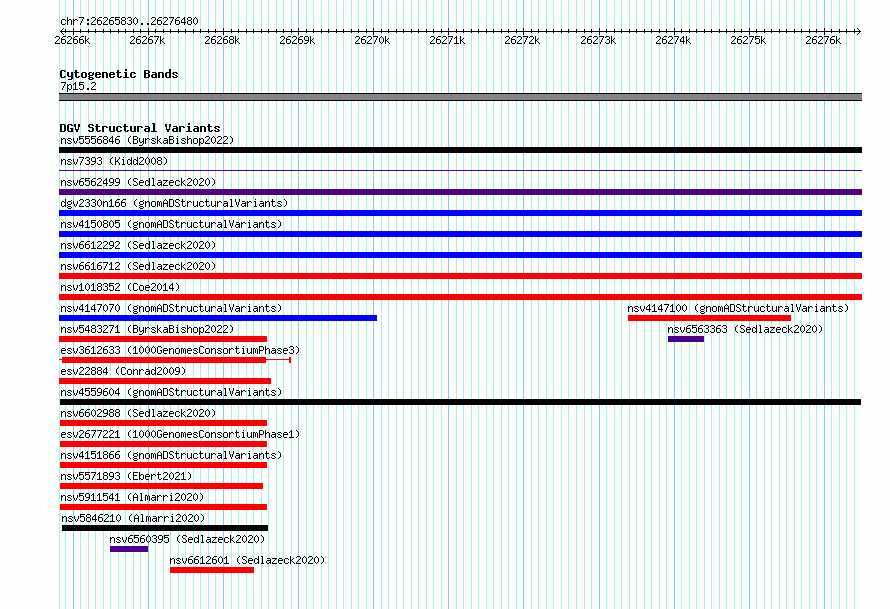The image size is (890, 609).
Task: Open nsv4147070 (gnomADStructuralVariants) label
Action: pyautogui.click(x=171, y=308)
